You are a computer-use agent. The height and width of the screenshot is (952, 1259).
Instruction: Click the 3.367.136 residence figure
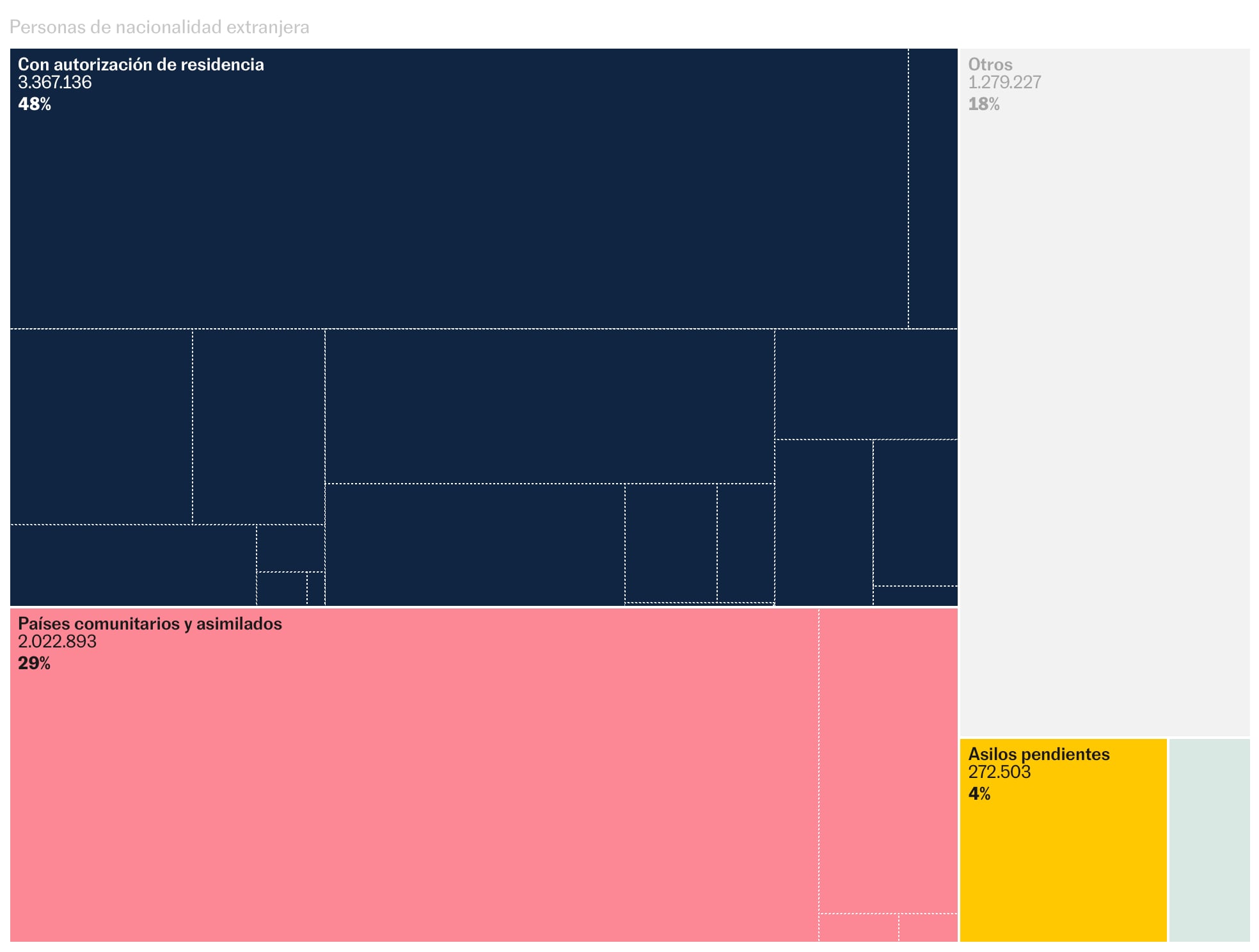tap(54, 83)
